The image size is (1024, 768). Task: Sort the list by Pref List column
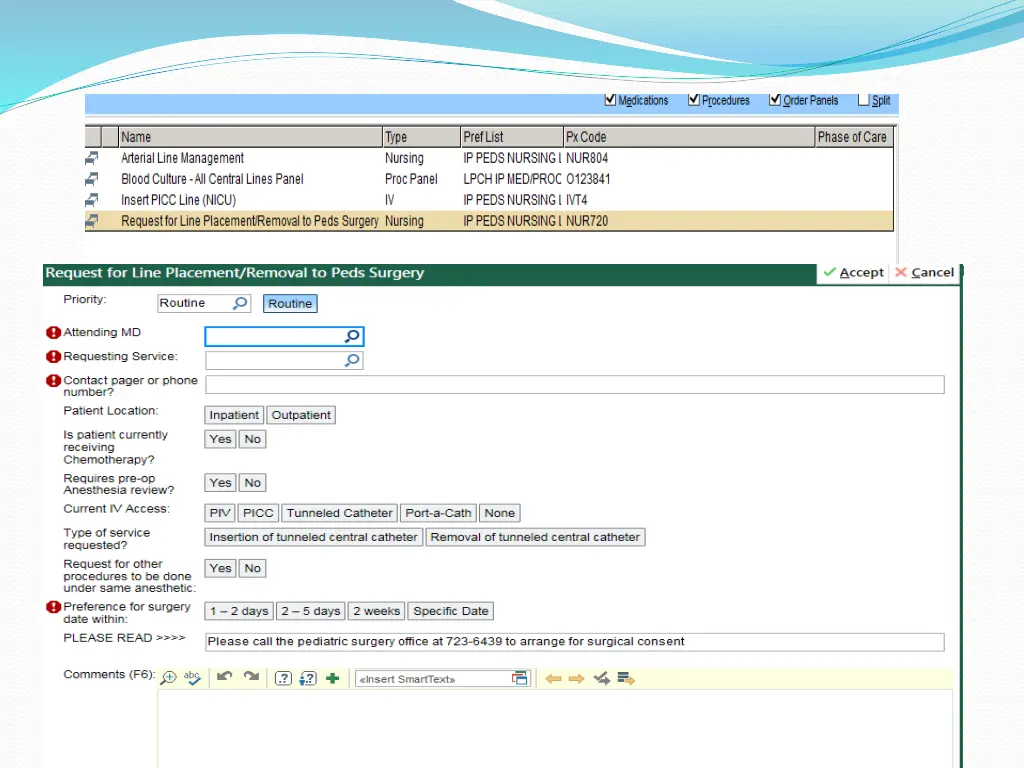pyautogui.click(x=512, y=137)
